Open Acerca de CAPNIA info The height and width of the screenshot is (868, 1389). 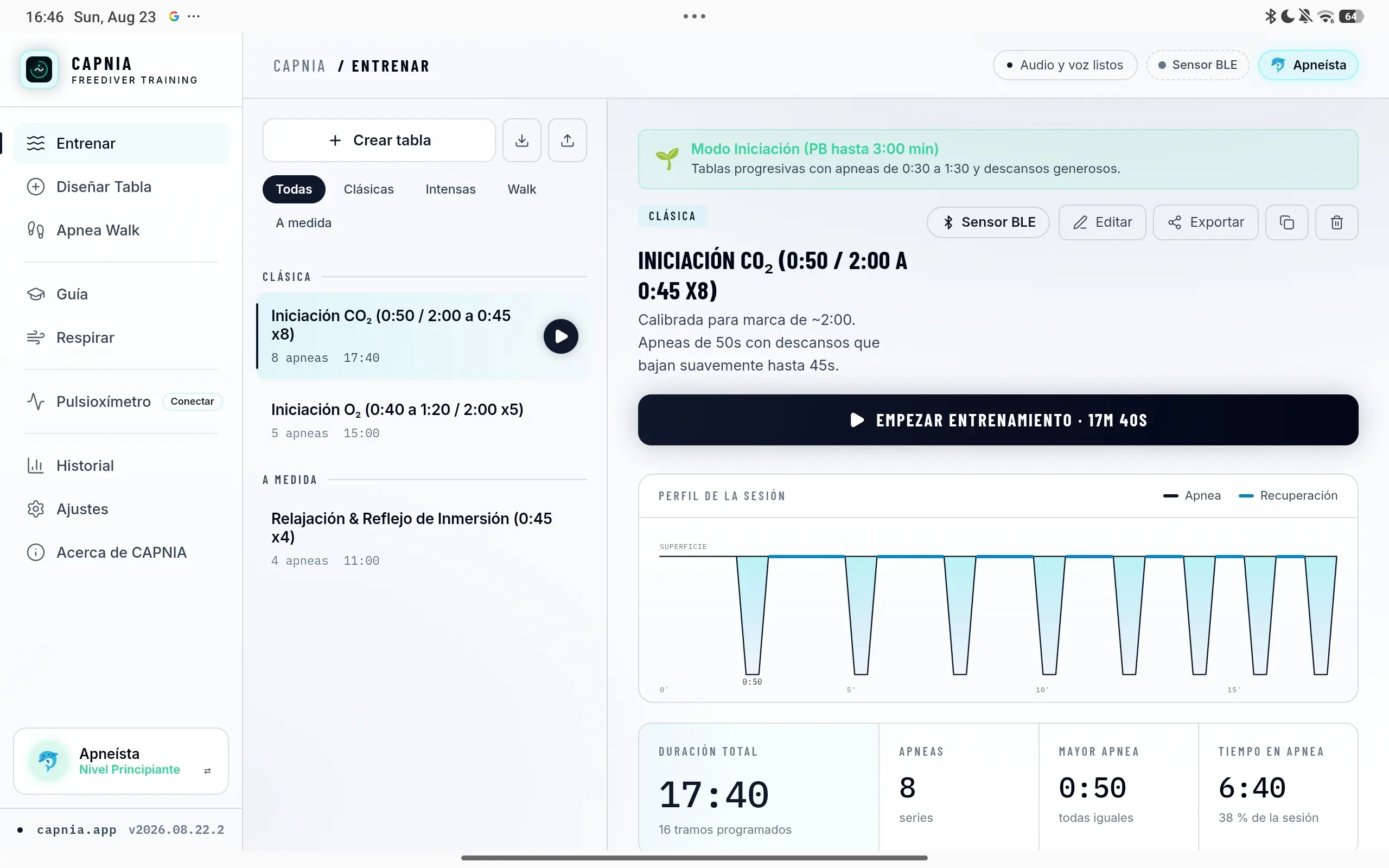point(120,552)
